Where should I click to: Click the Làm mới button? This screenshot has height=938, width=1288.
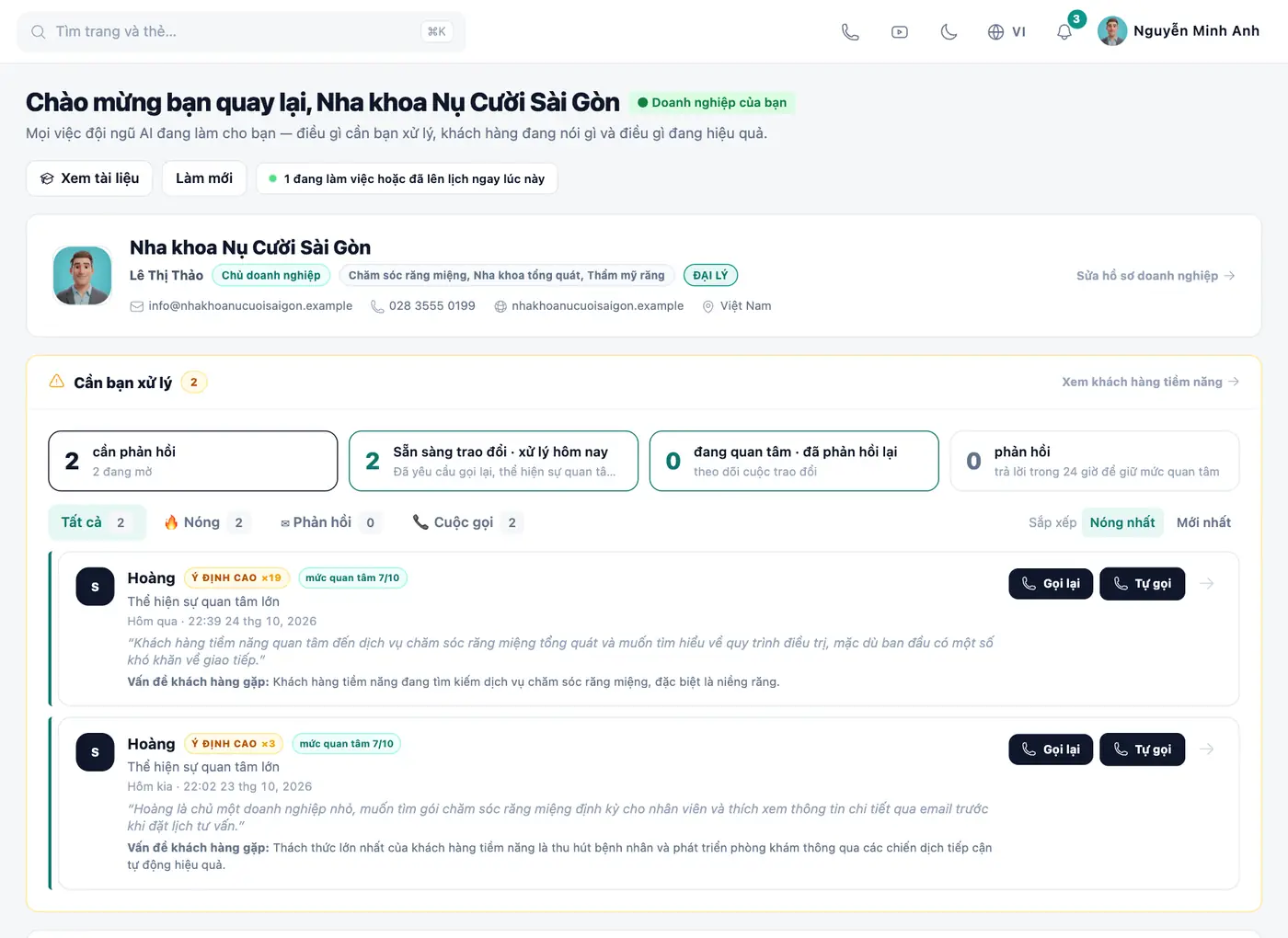click(x=204, y=178)
